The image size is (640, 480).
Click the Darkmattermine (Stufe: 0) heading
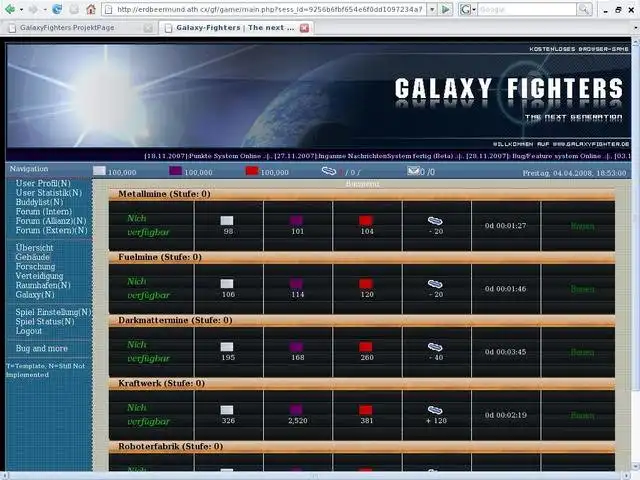[175, 320]
